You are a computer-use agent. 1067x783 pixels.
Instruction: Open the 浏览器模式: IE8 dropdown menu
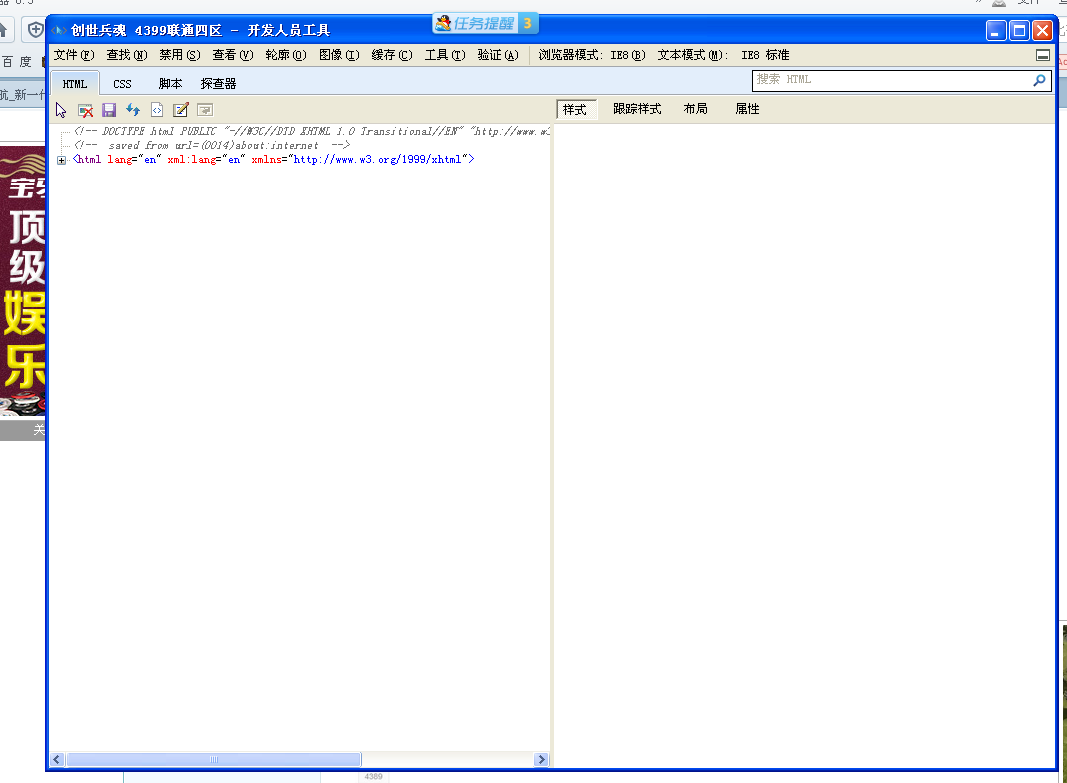click(591, 55)
